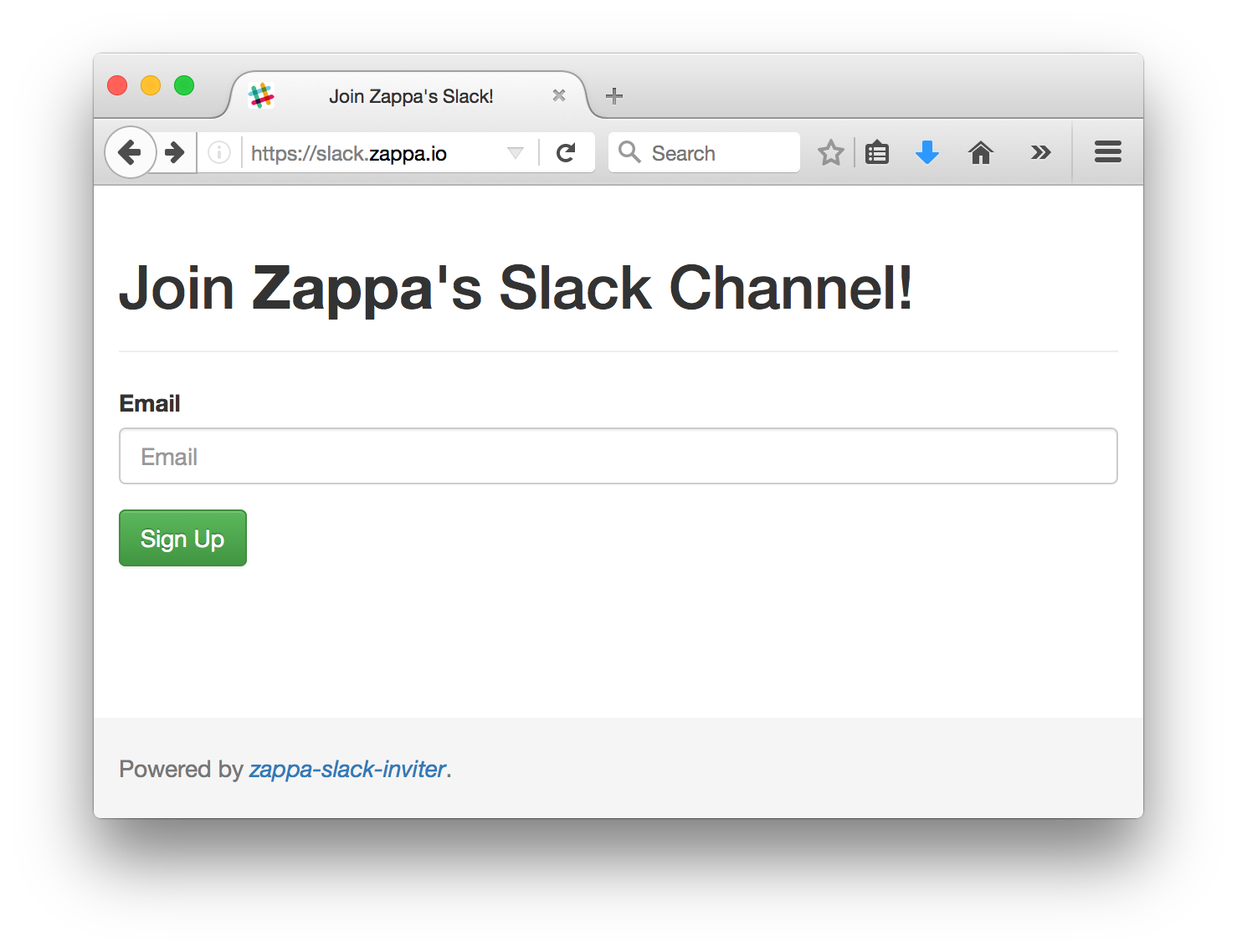The image size is (1237, 952).
Task: Reload the page with the refresh icon
Action: 567,153
